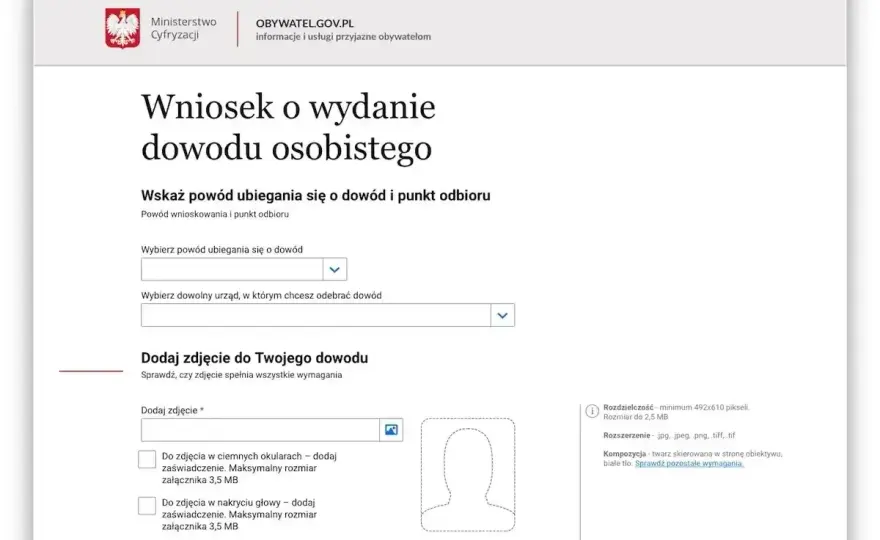Click the Polish eagle emblem logo
Image resolution: width=880 pixels, height=540 pixels.
[122, 28]
